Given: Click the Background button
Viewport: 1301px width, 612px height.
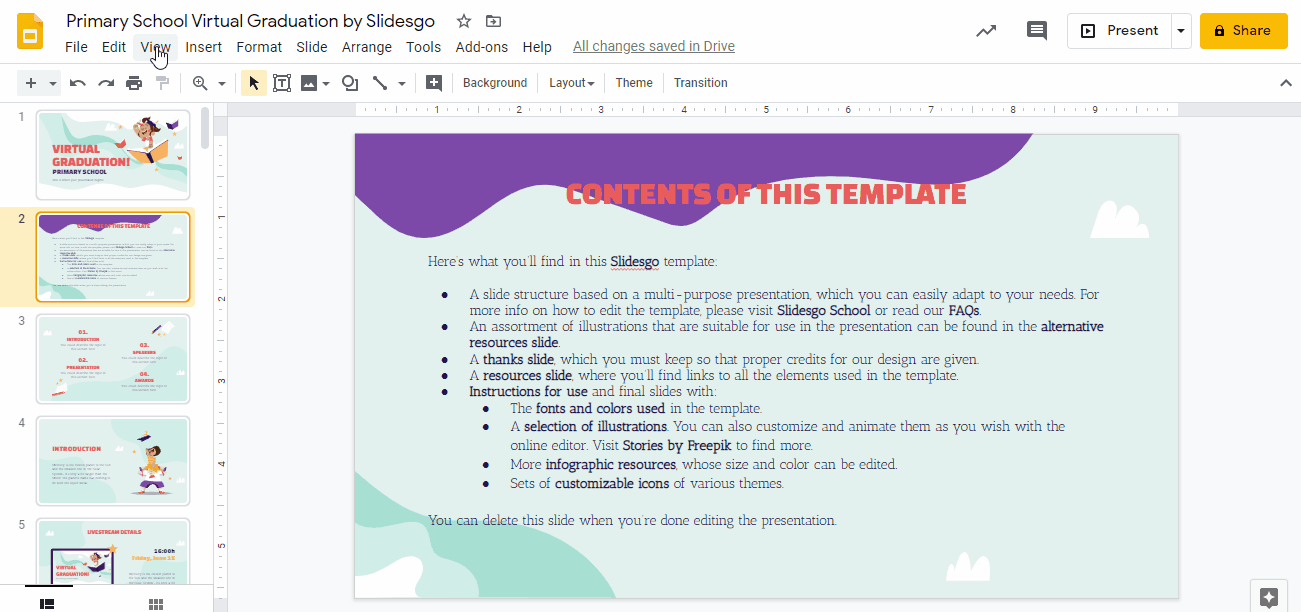Looking at the screenshot, I should (x=495, y=83).
